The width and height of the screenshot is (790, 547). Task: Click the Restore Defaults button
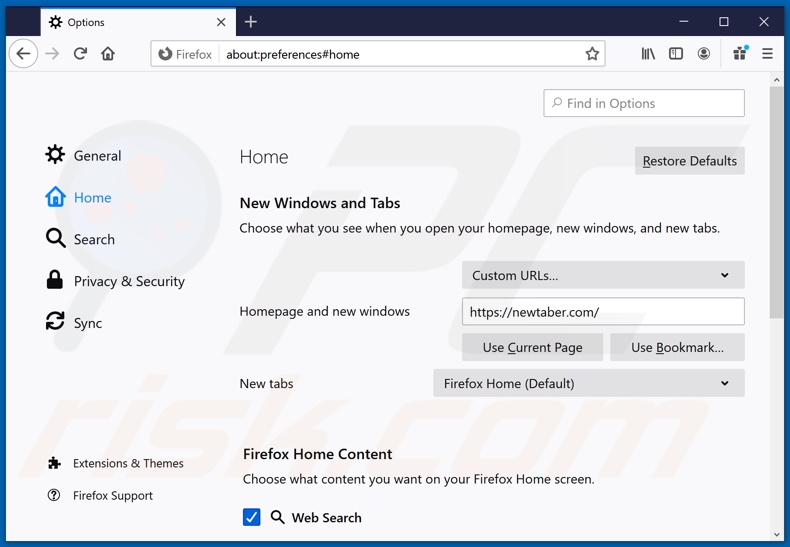coord(689,161)
